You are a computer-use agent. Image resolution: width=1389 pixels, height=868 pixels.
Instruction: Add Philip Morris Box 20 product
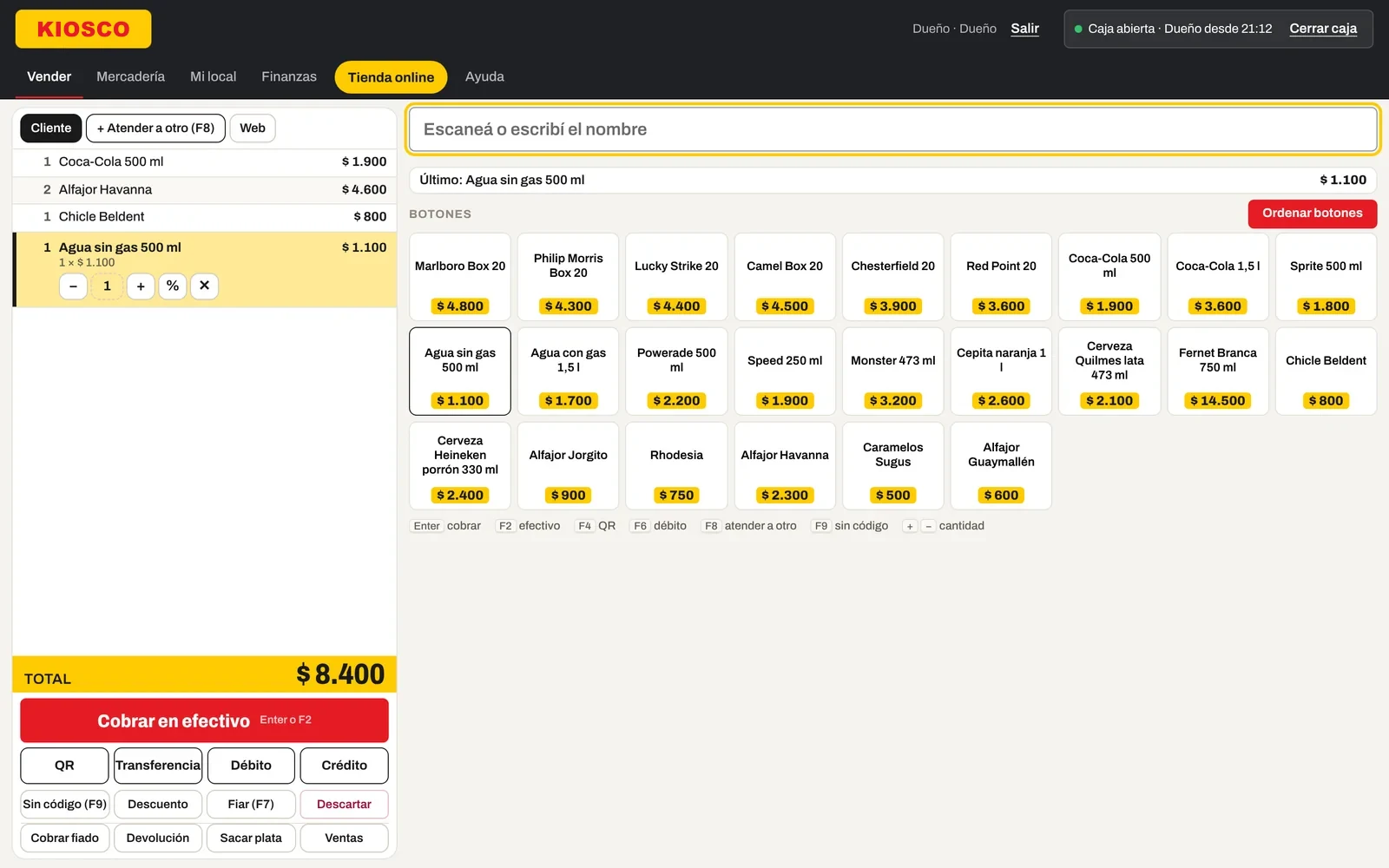click(x=569, y=276)
